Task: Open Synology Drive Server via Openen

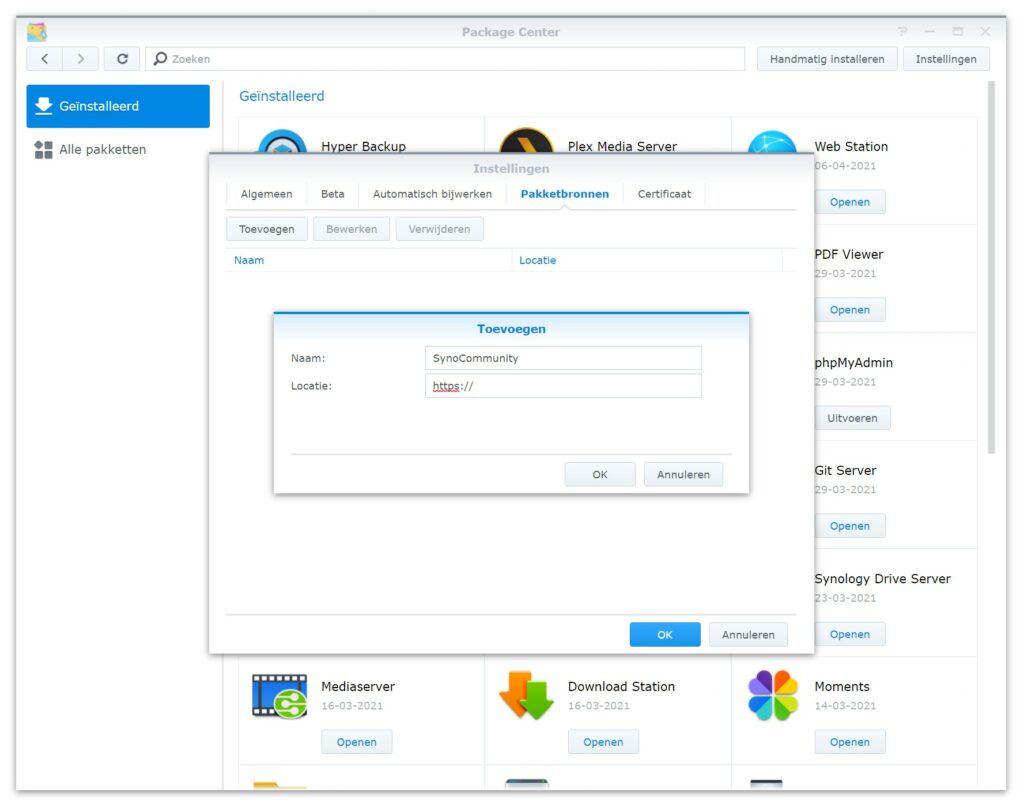Action: 850,635
